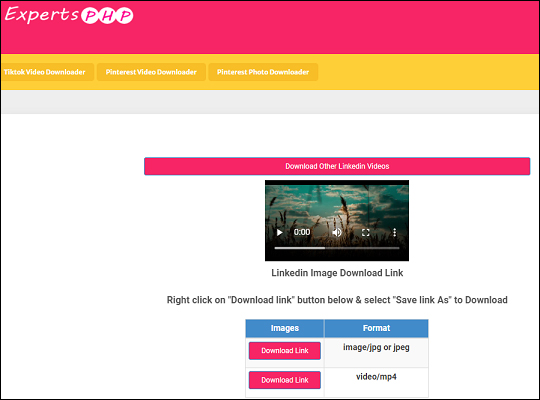
Task: Click the ExpertsPHP logo
Action: 69,15
